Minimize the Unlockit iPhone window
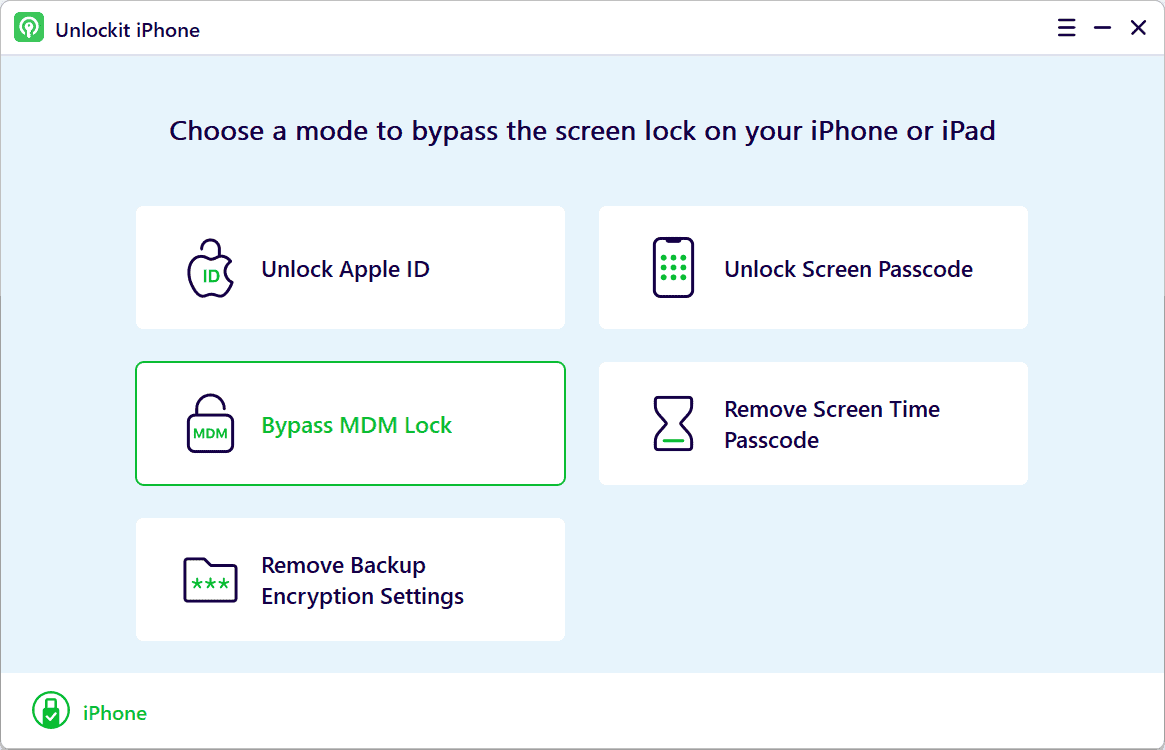The width and height of the screenshot is (1165, 750). tap(1103, 28)
